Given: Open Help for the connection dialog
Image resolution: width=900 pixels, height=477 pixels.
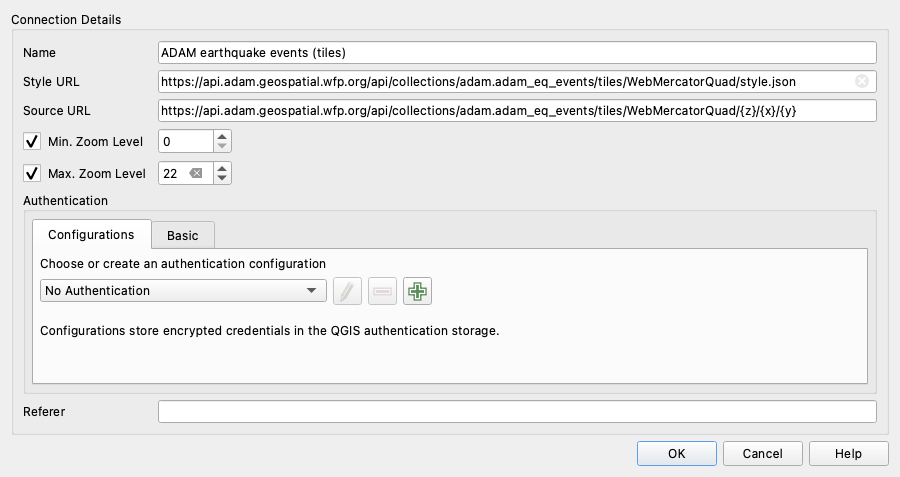Looking at the screenshot, I should pyautogui.click(x=848, y=453).
